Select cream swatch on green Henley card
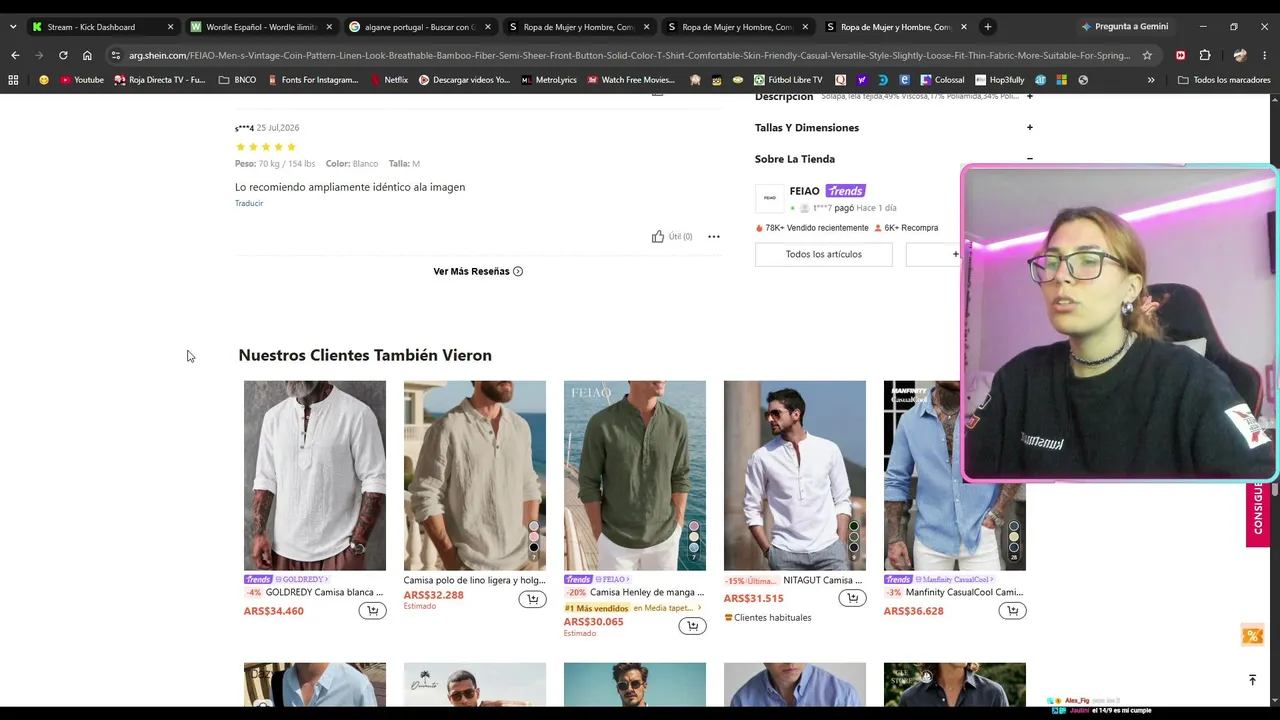 tap(694, 537)
